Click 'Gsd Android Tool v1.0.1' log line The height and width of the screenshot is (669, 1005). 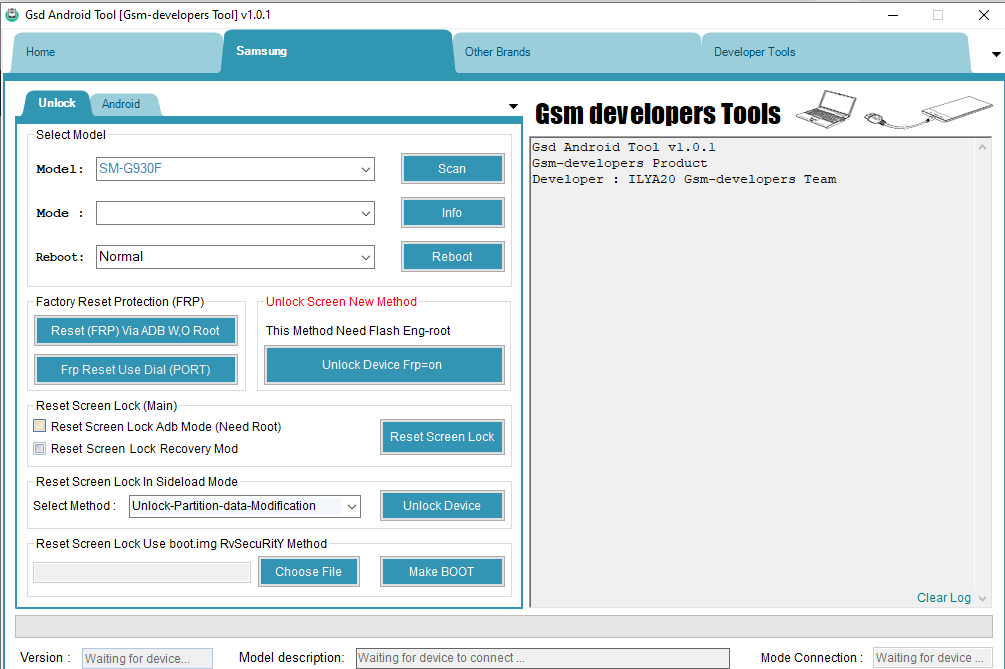[623, 147]
